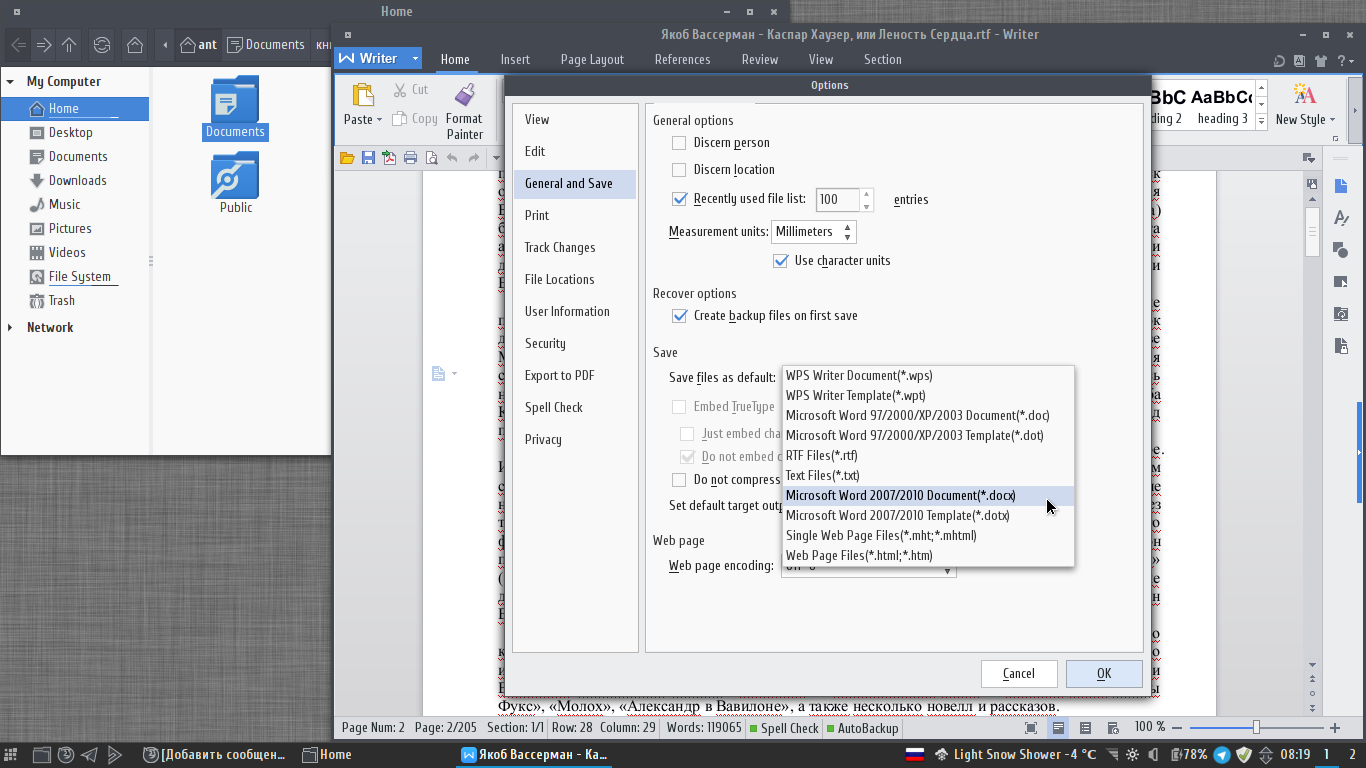This screenshot has height=768, width=1366.
Task: Switch to full screen view in the status bar
Action: pos(1031,728)
